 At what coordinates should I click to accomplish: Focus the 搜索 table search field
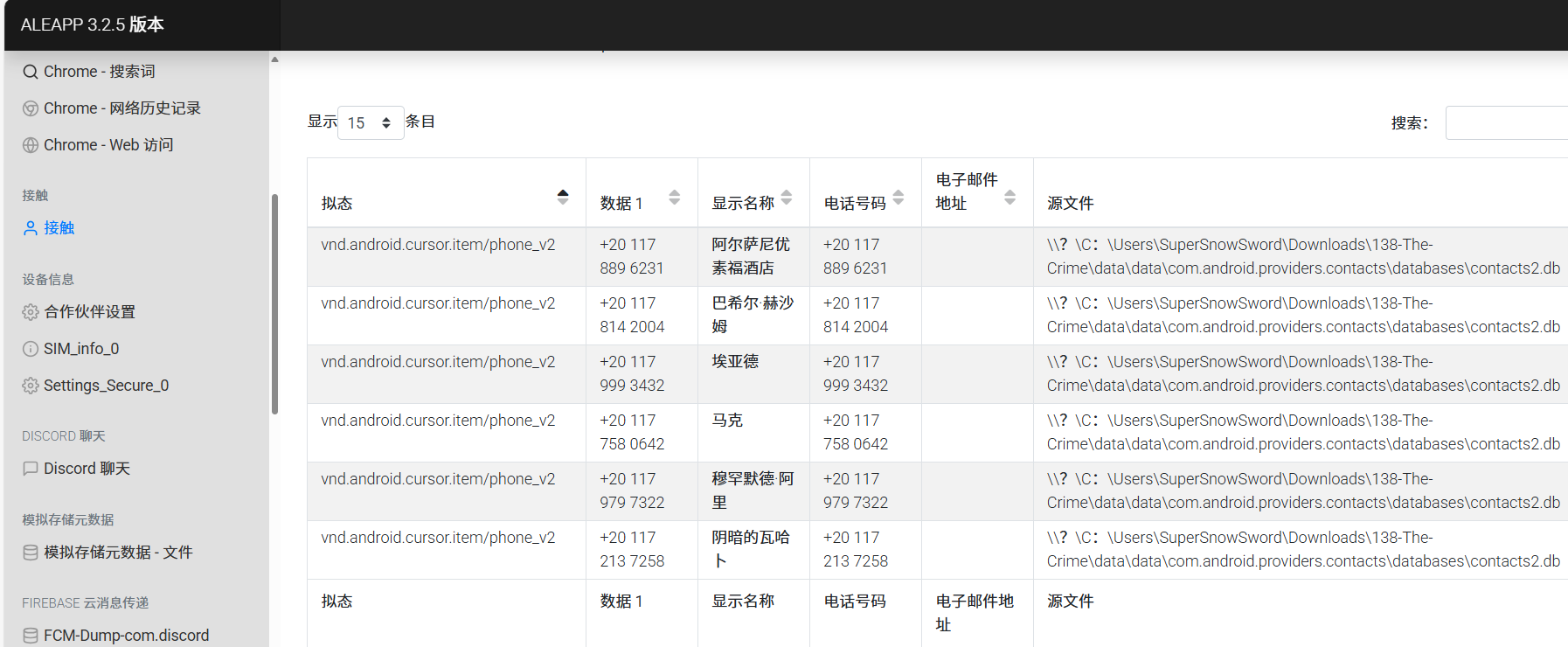pos(1507,122)
